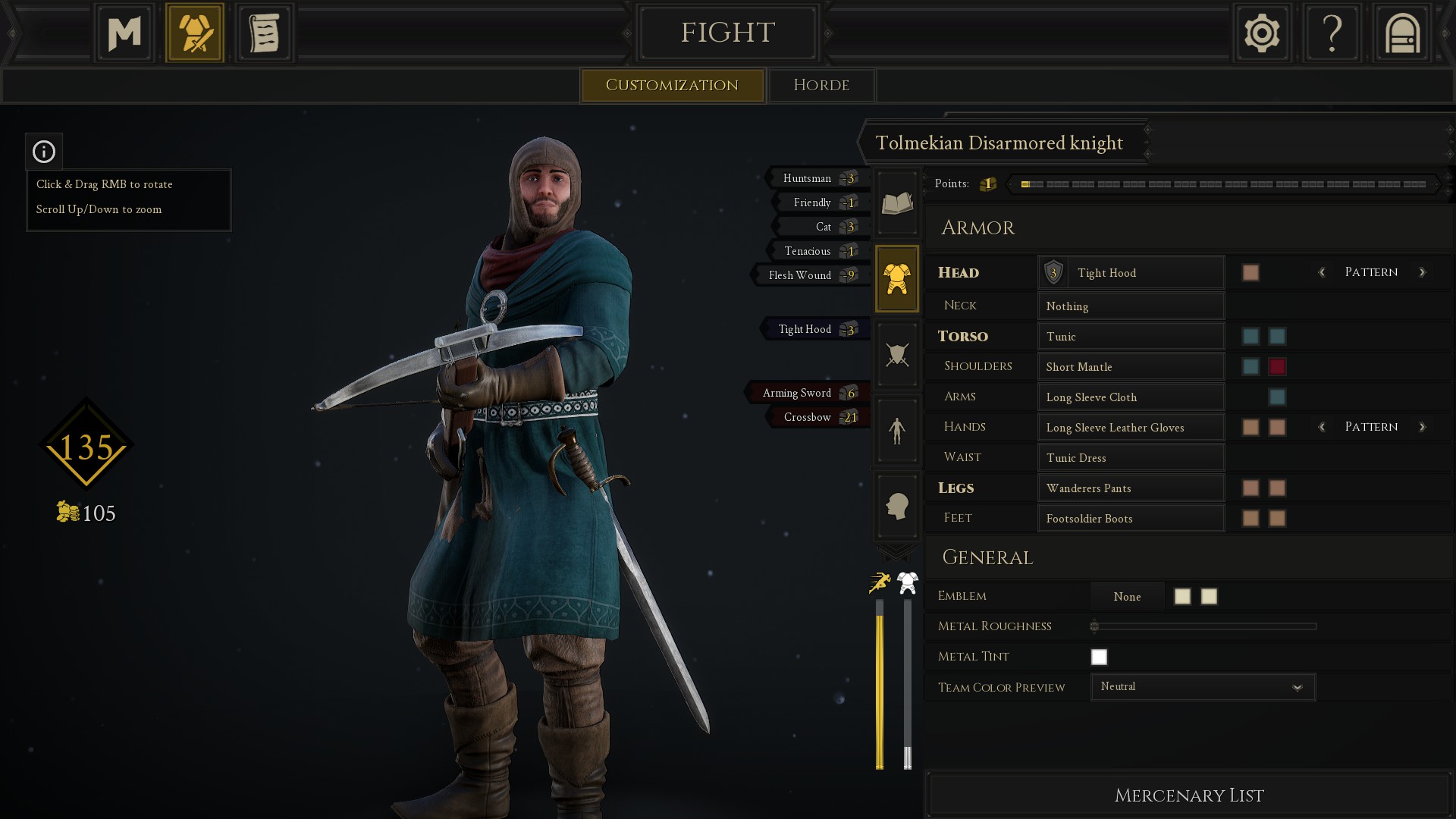Switch to the Horde tab
1456x819 pixels.
[x=821, y=85]
